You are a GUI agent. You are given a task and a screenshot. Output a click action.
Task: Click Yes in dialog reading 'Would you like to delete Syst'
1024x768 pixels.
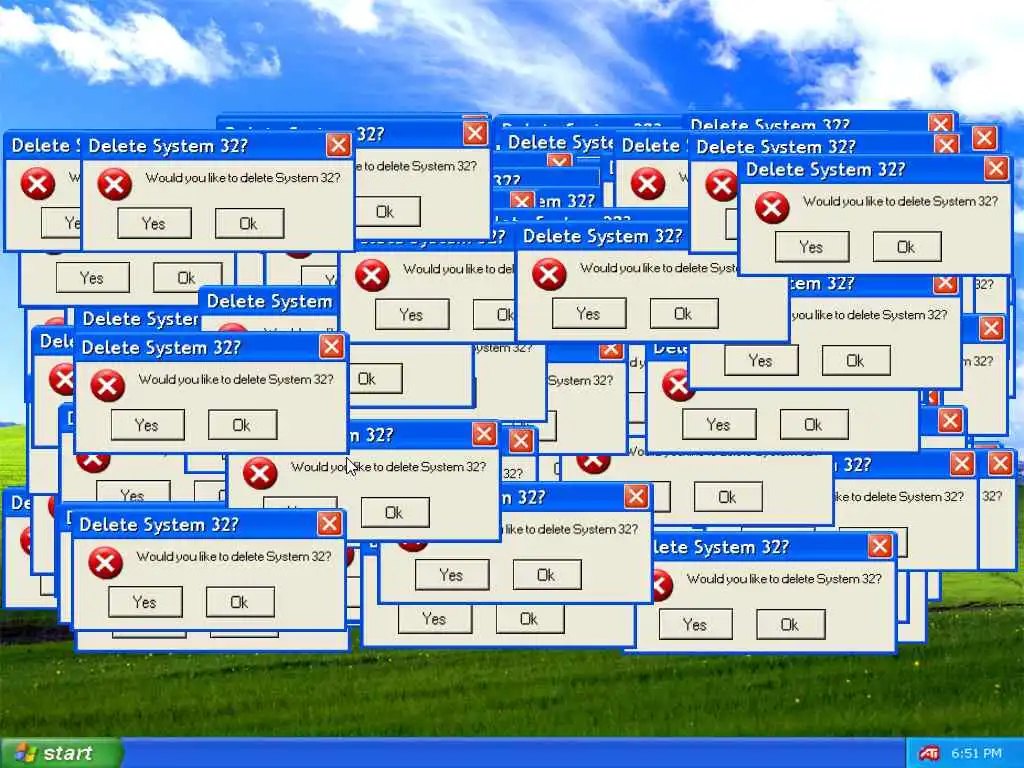pyautogui.click(x=588, y=314)
